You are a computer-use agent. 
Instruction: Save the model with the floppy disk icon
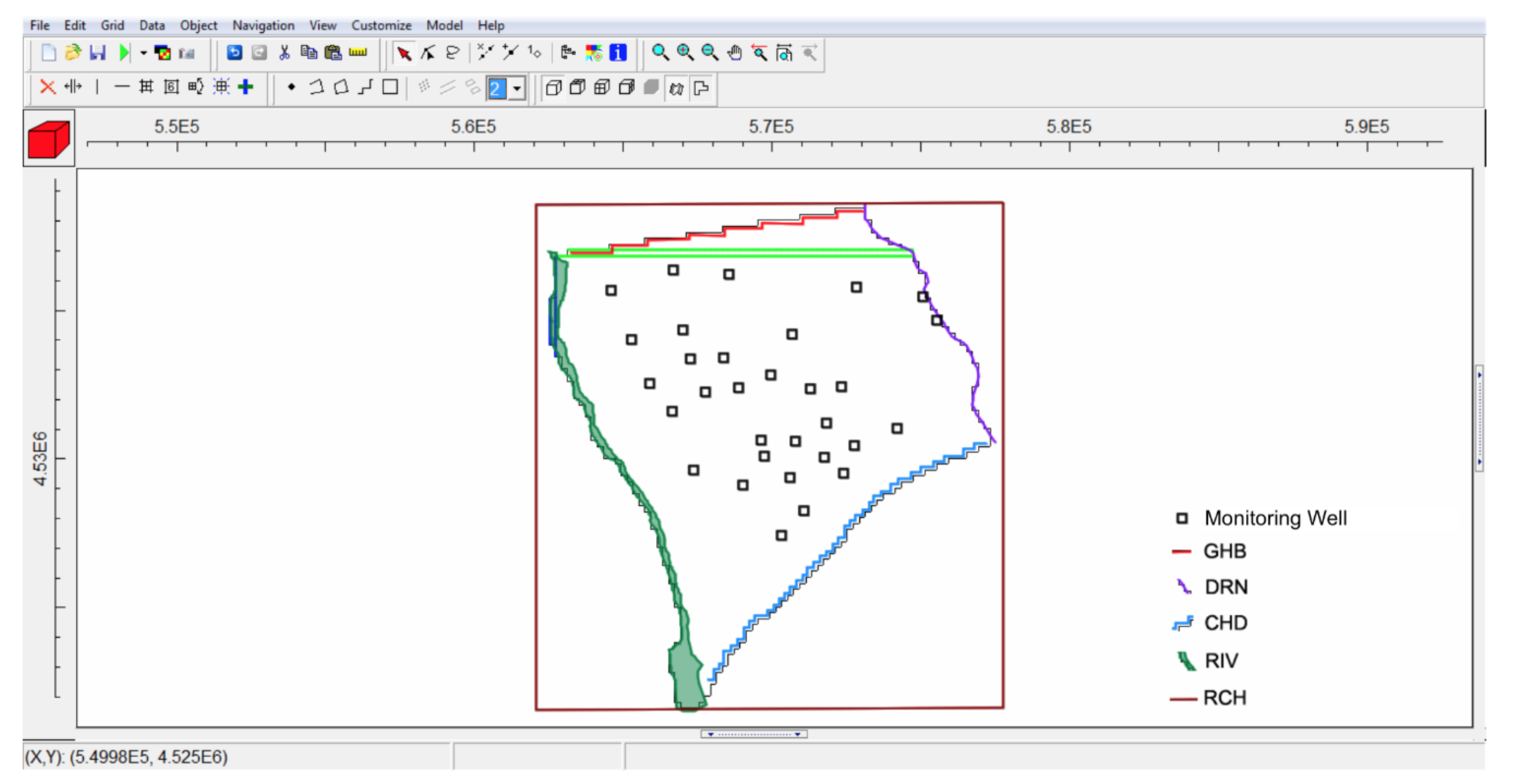click(97, 53)
